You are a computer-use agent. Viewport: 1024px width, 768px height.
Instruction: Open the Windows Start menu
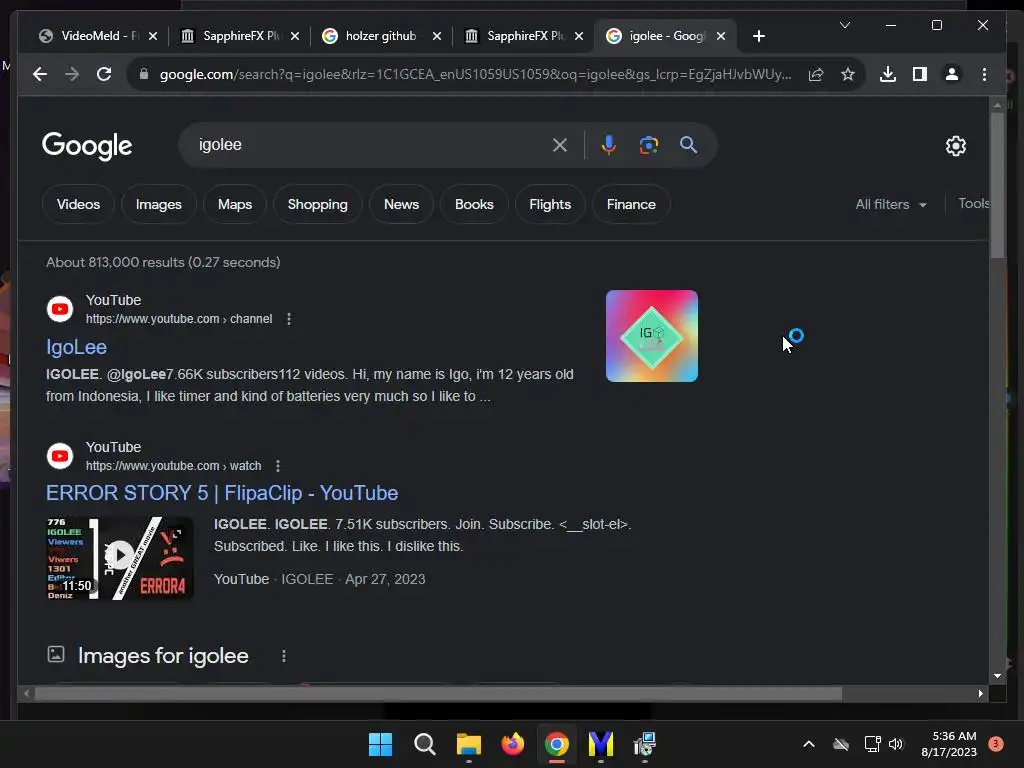pyautogui.click(x=380, y=744)
